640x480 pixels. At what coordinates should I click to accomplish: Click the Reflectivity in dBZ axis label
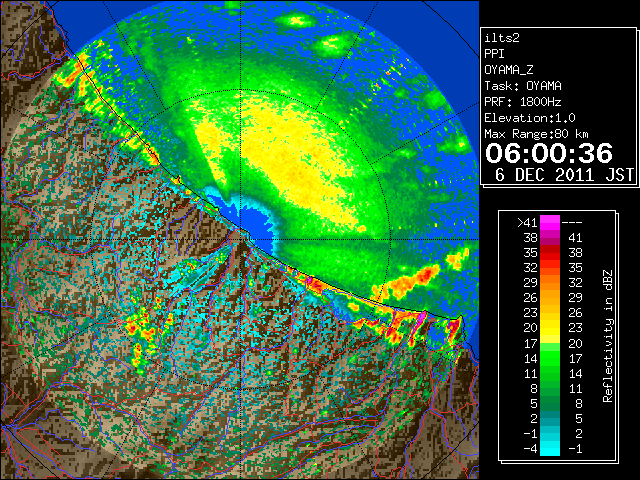point(608,336)
